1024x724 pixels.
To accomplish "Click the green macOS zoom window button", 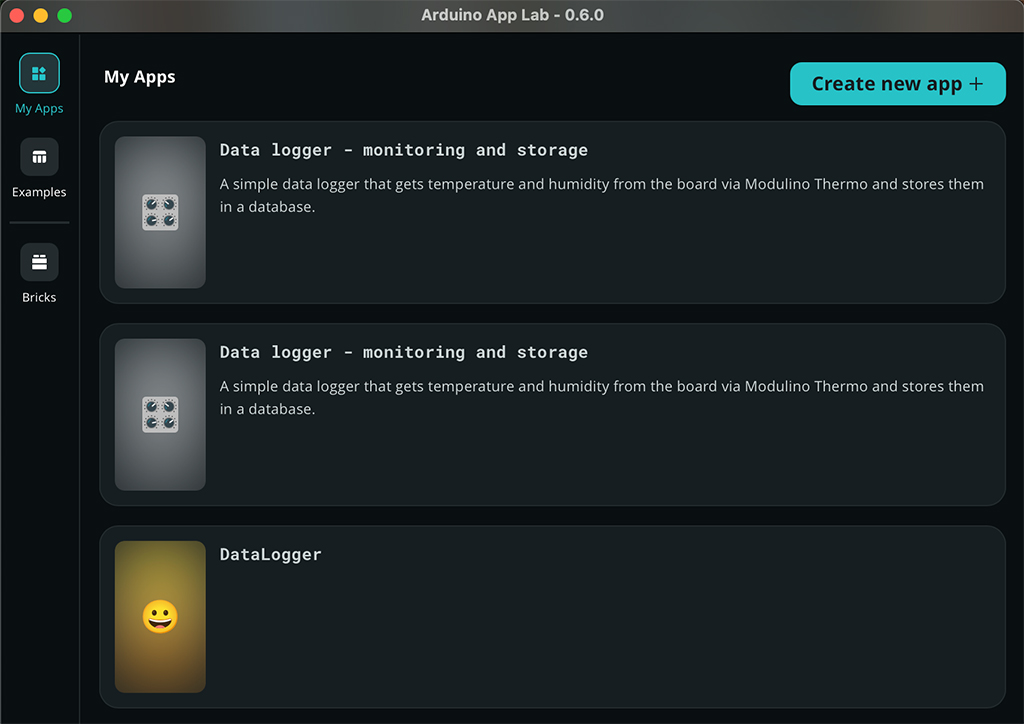I will [x=64, y=15].
